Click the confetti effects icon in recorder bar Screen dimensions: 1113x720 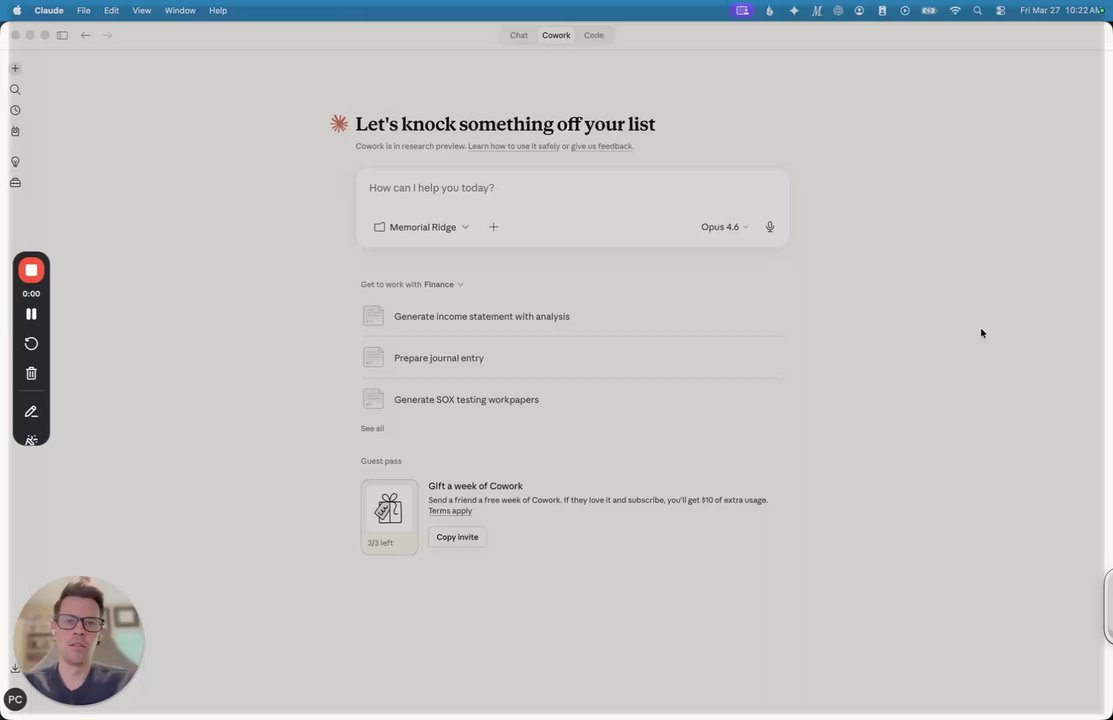pos(31,440)
